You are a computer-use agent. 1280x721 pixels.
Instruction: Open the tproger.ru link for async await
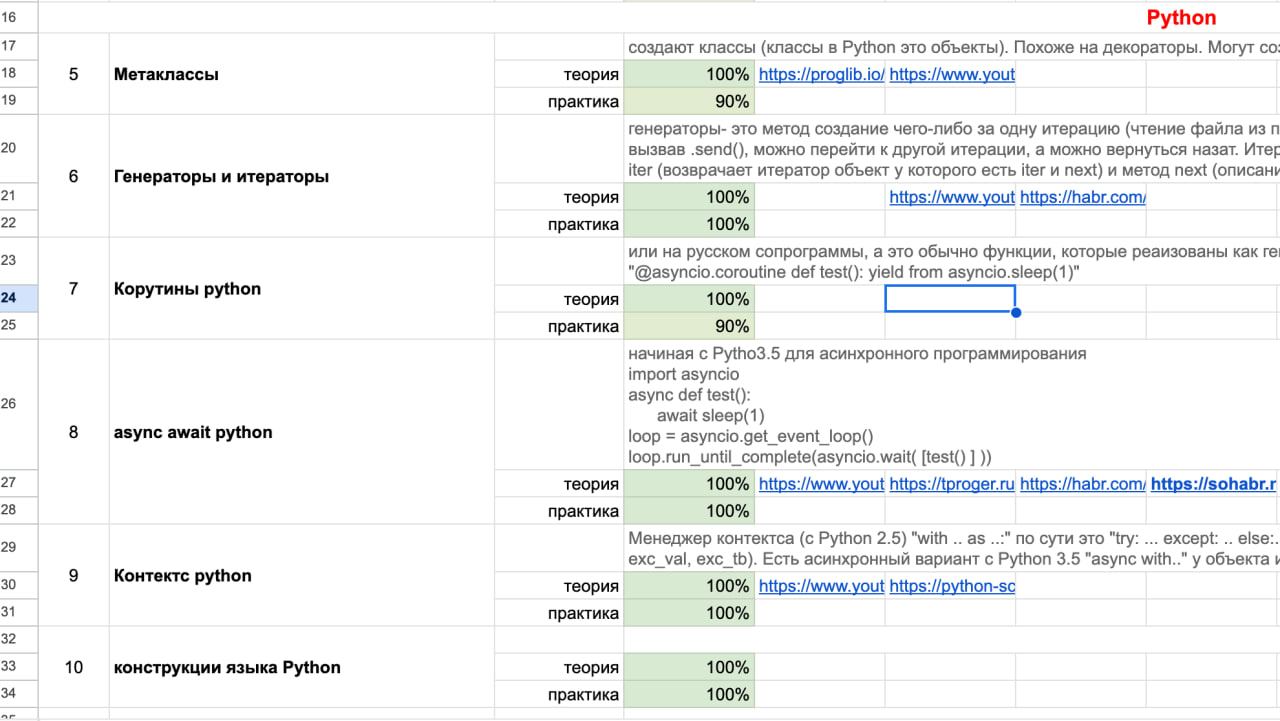[951, 484]
